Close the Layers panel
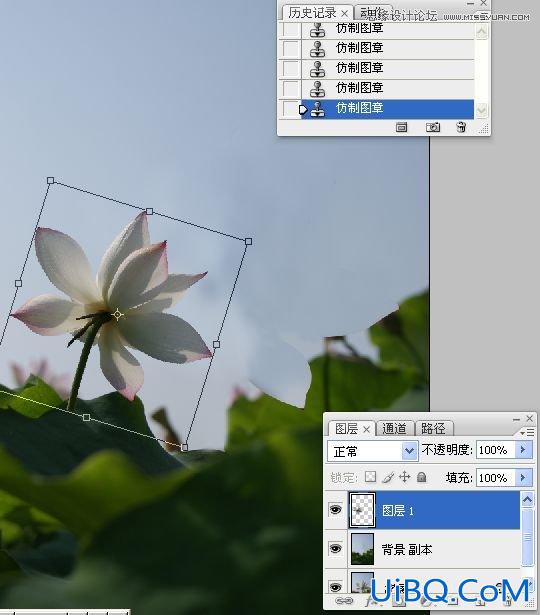This screenshot has width=540, height=615. point(529,418)
